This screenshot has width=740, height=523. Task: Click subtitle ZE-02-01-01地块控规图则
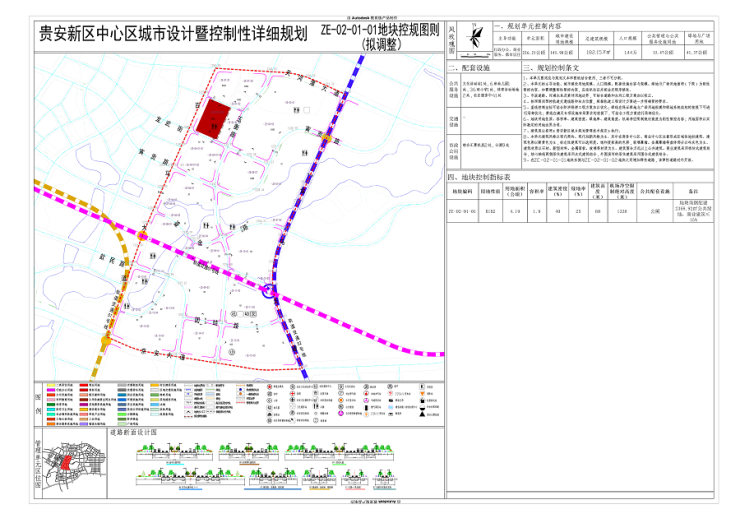[380, 31]
